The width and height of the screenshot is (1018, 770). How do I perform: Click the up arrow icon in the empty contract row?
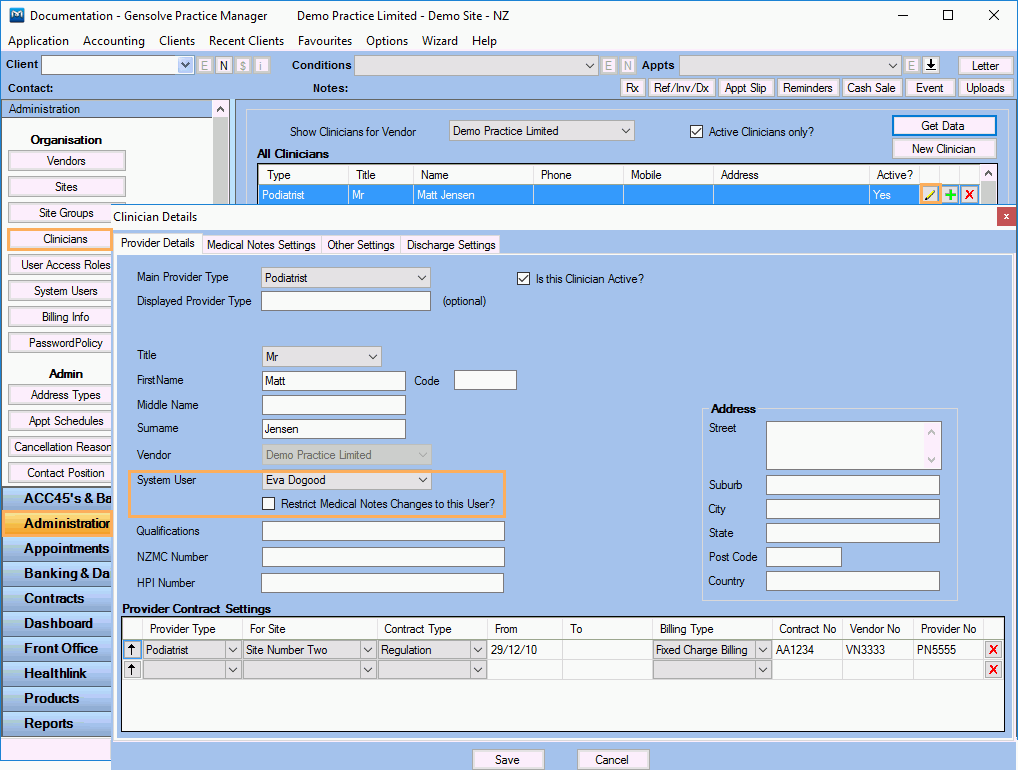(132, 669)
